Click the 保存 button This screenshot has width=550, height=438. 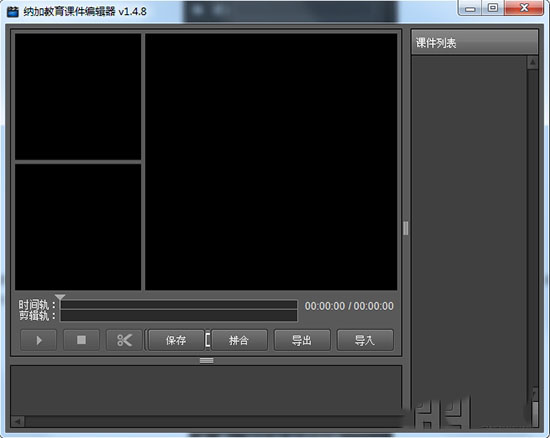click(x=176, y=340)
